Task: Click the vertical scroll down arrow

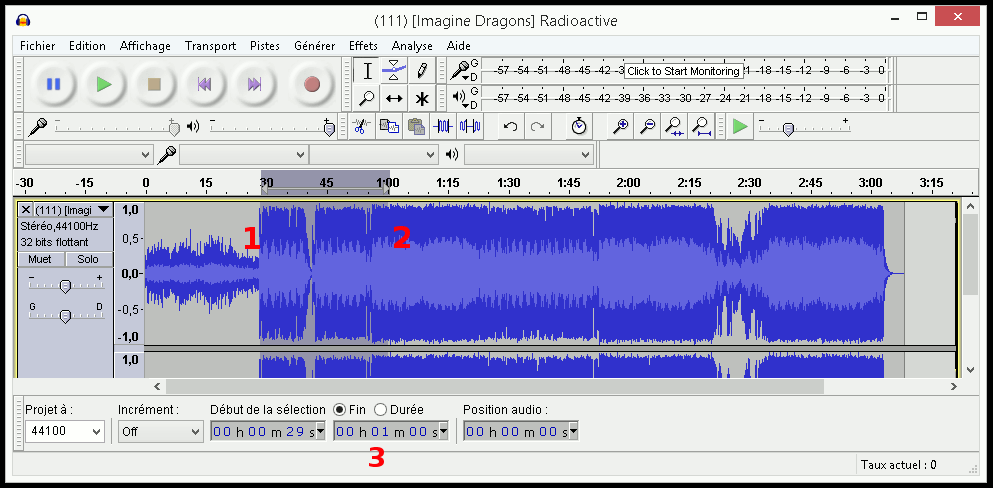Action: pos(971,369)
